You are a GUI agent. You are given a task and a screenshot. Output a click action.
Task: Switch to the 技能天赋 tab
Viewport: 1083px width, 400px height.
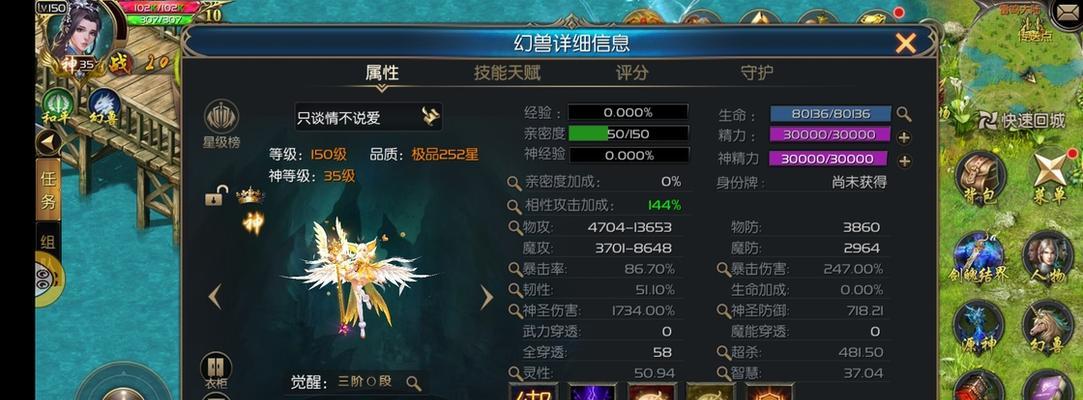point(507,73)
